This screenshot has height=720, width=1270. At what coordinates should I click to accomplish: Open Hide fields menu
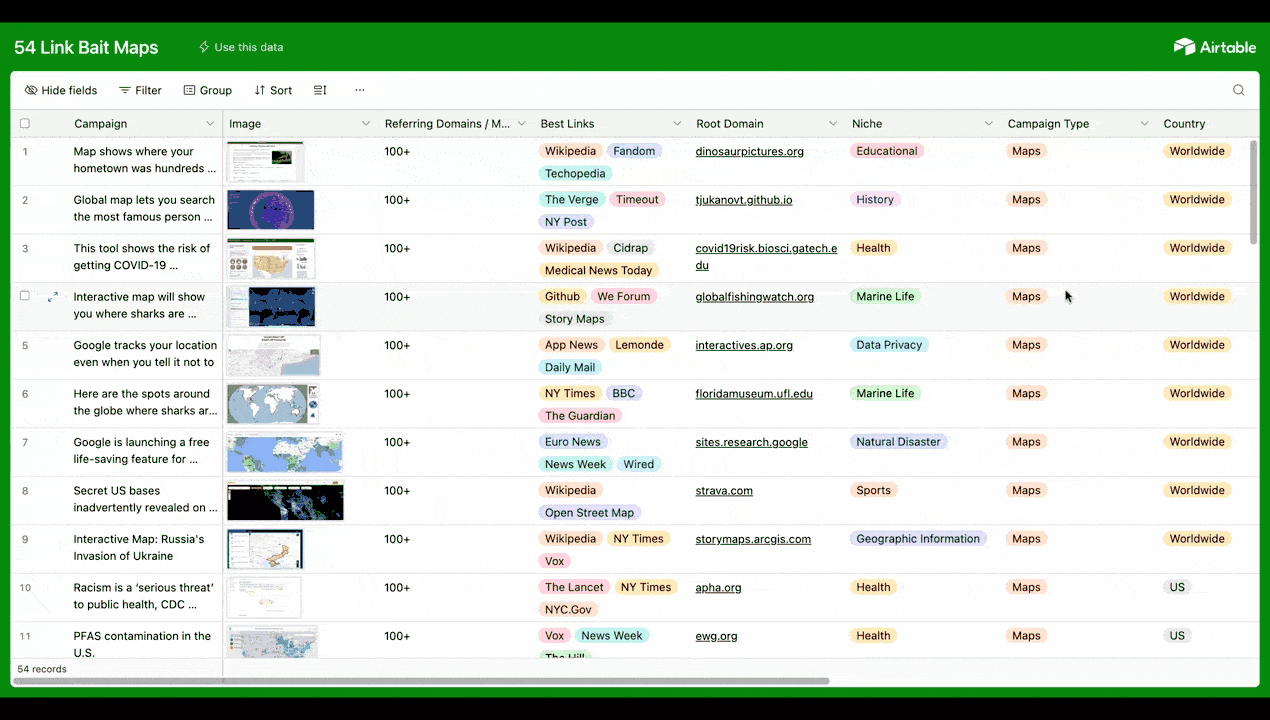tap(61, 90)
